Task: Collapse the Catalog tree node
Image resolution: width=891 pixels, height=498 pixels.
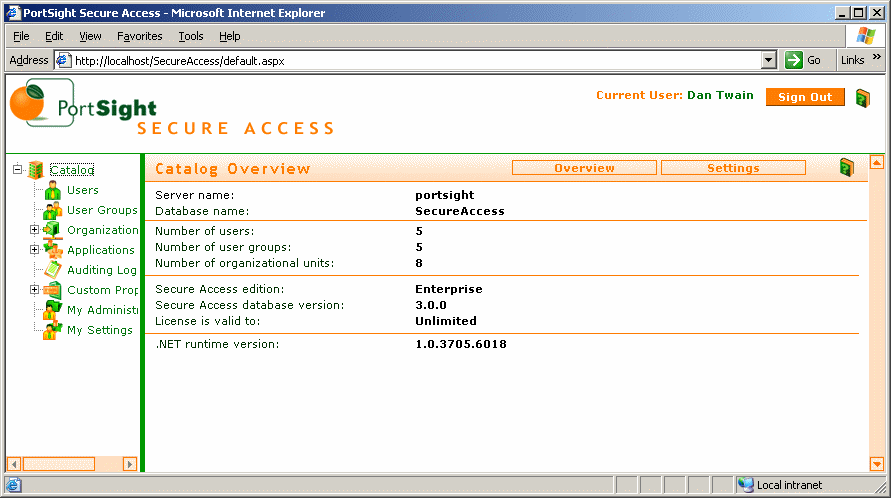Action: click(x=18, y=169)
